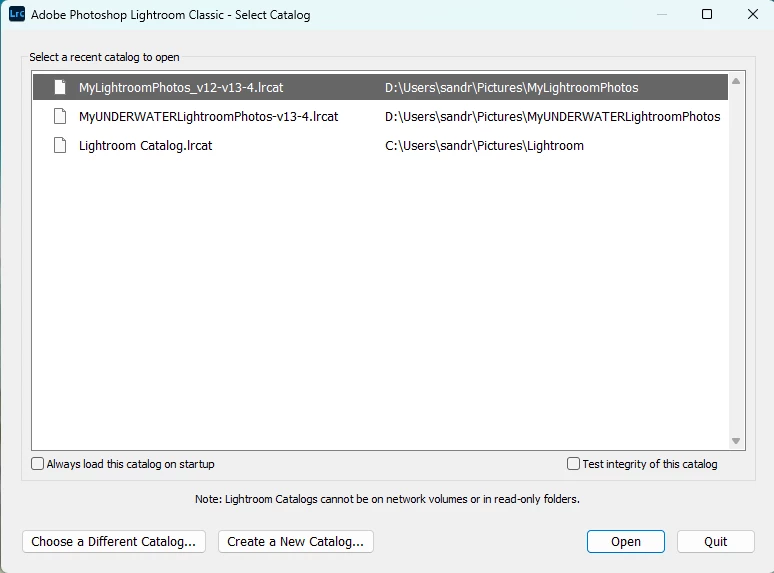Click file icon beside MyUNDERWATERLightroomPhotos-v13-4.lrcat
The height and width of the screenshot is (573, 774).
60,116
